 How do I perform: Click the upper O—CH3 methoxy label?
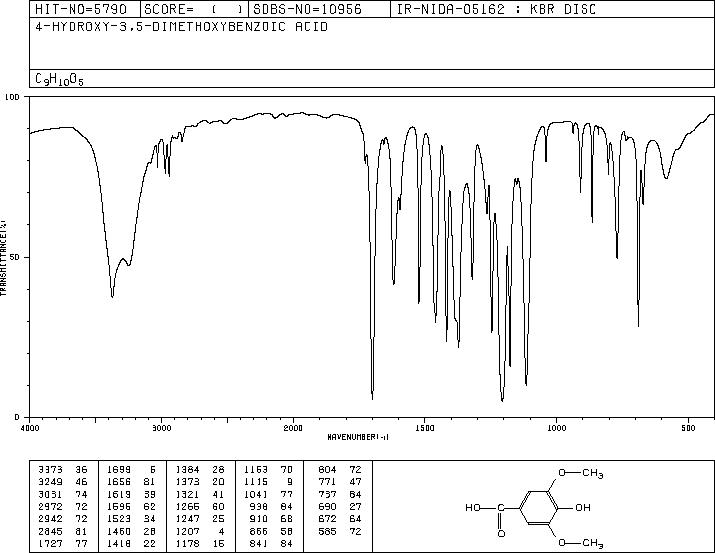coord(581,473)
